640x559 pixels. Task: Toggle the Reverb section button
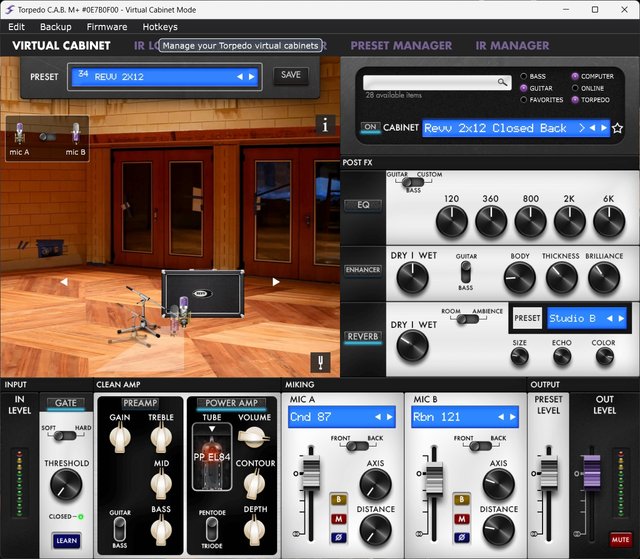[363, 337]
